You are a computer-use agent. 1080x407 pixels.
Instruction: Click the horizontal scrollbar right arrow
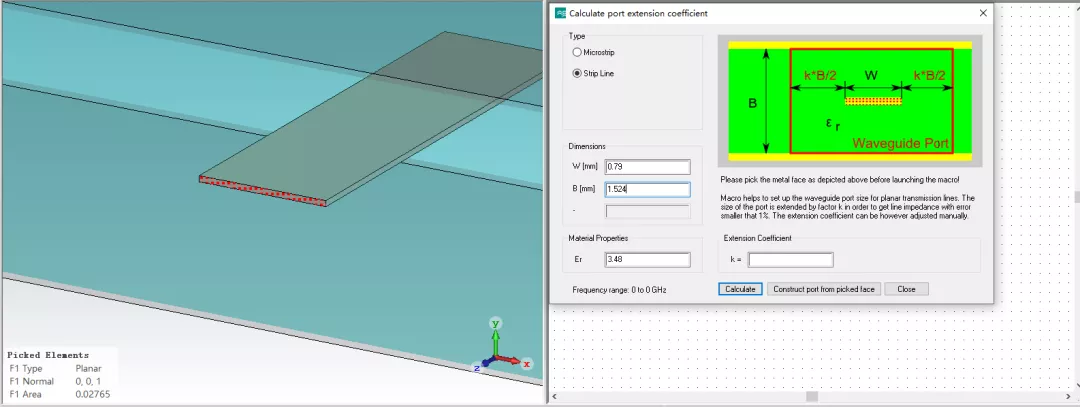pos(1068,397)
